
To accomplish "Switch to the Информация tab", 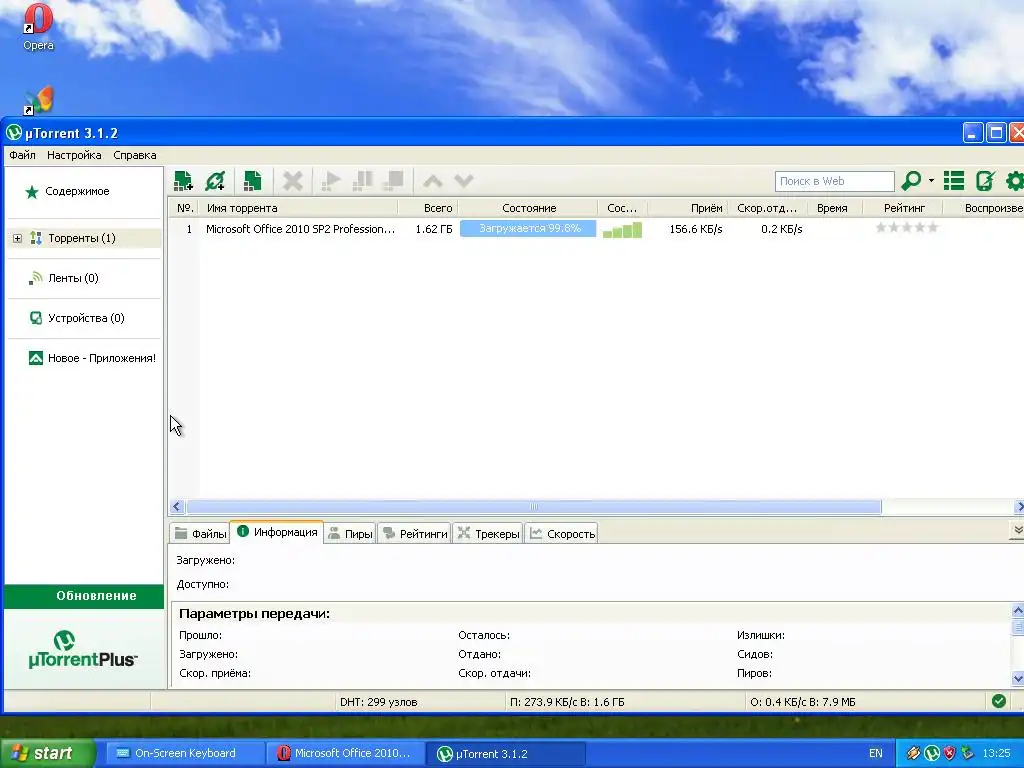I will pyautogui.click(x=277, y=532).
